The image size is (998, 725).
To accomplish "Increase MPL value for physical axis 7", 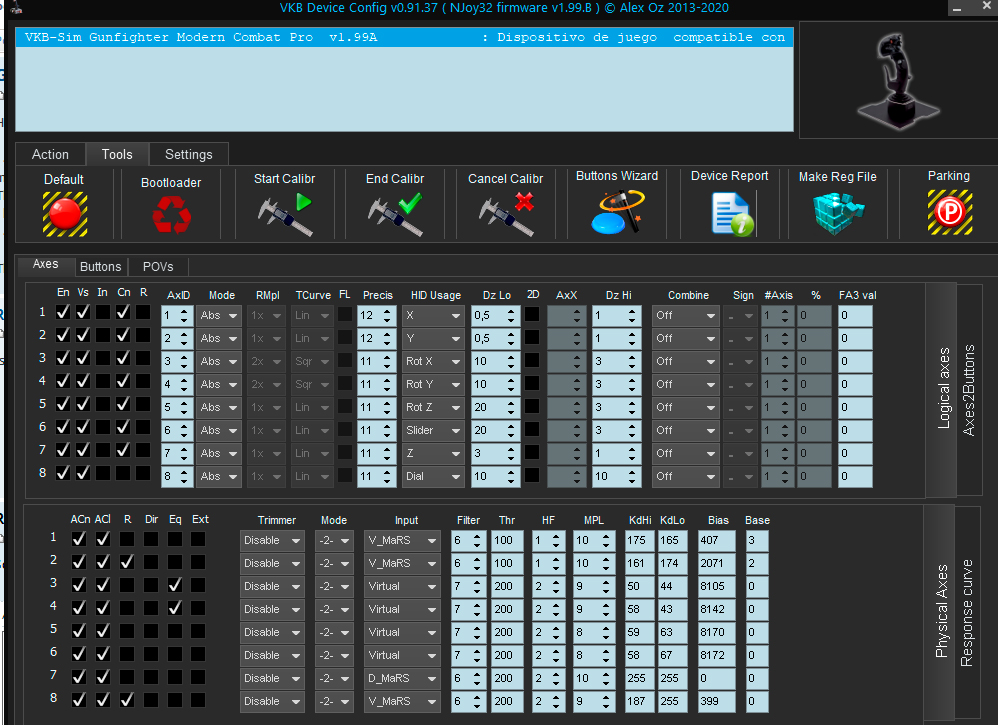I will pyautogui.click(x=606, y=674).
